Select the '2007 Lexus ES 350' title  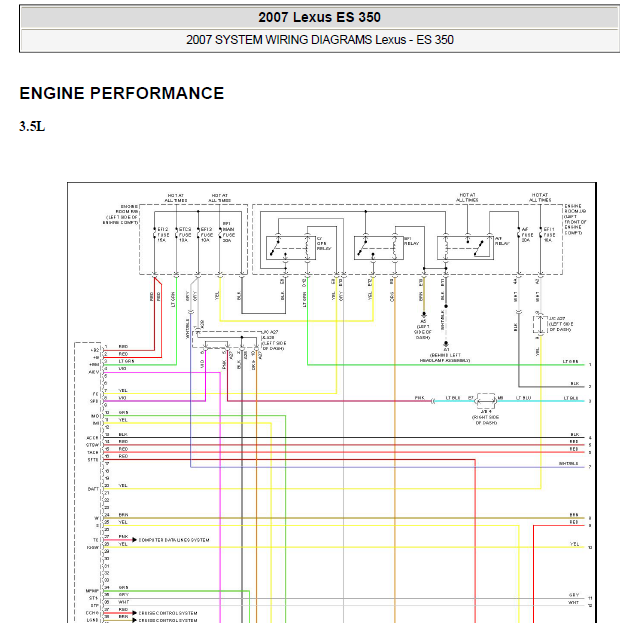(319, 17)
